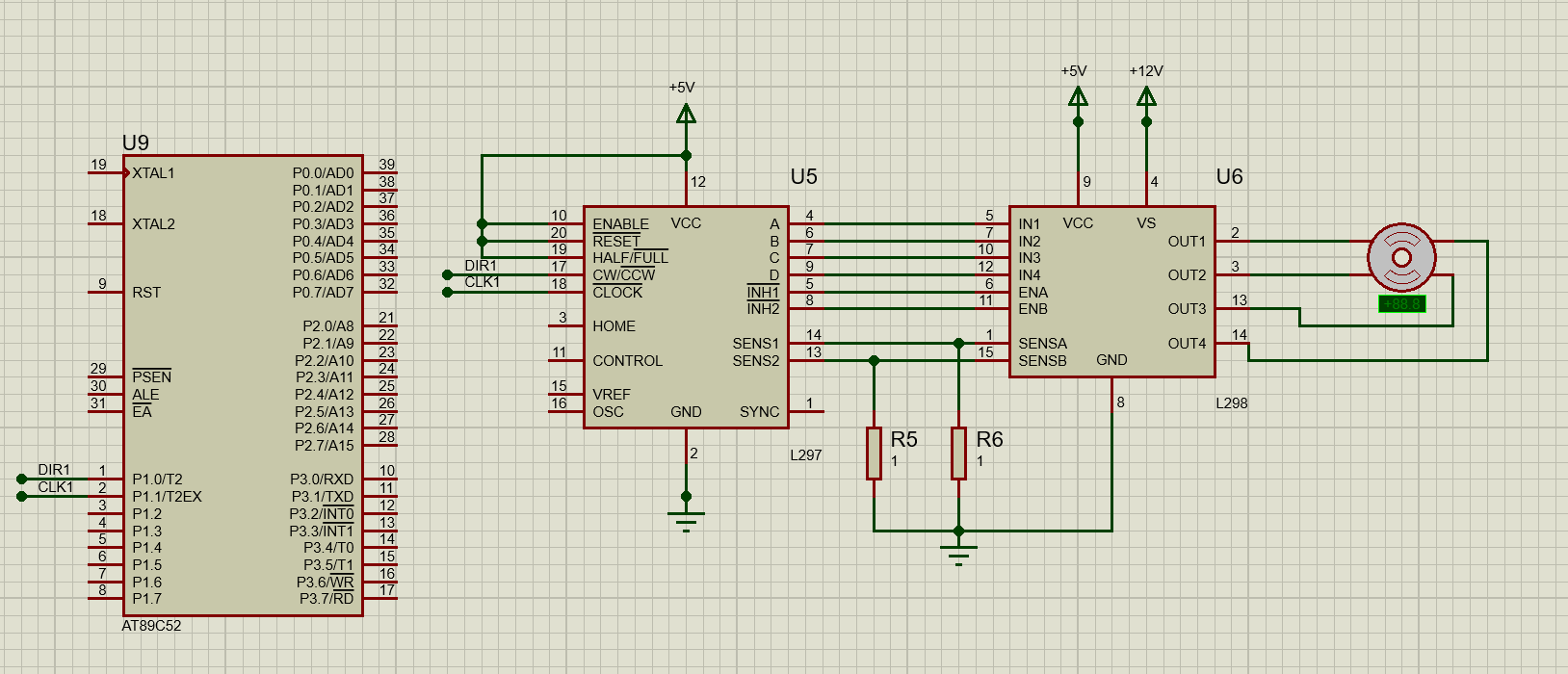
Task: Click the motor's green +88.8 readout
Action: point(1401,304)
